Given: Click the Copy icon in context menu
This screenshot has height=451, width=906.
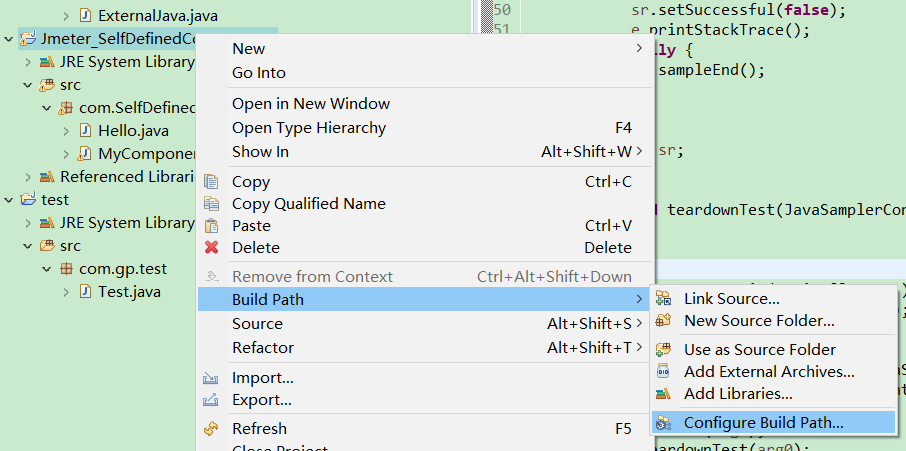Looking at the screenshot, I should pos(211,182).
